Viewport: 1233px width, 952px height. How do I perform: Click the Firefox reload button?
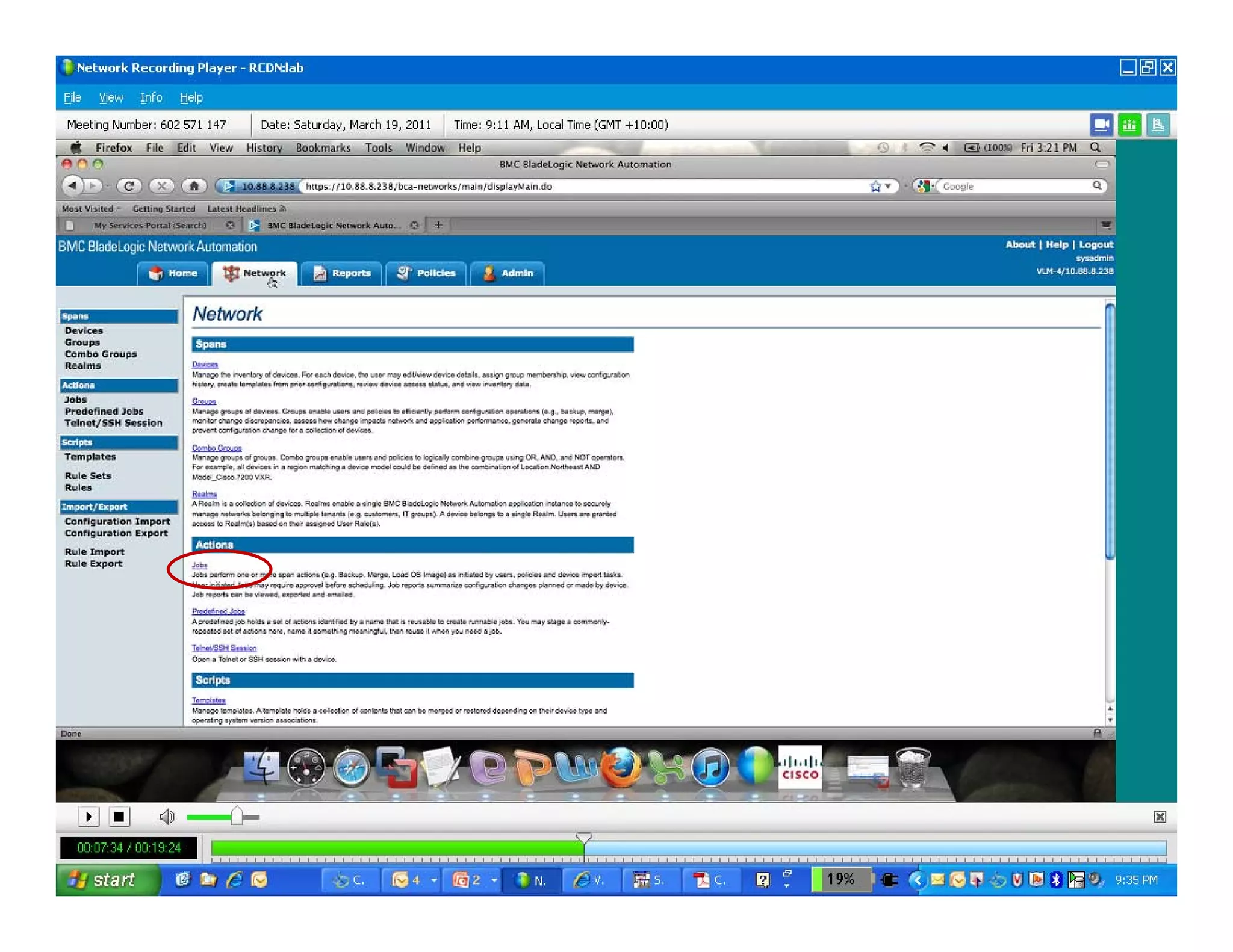pyautogui.click(x=129, y=187)
